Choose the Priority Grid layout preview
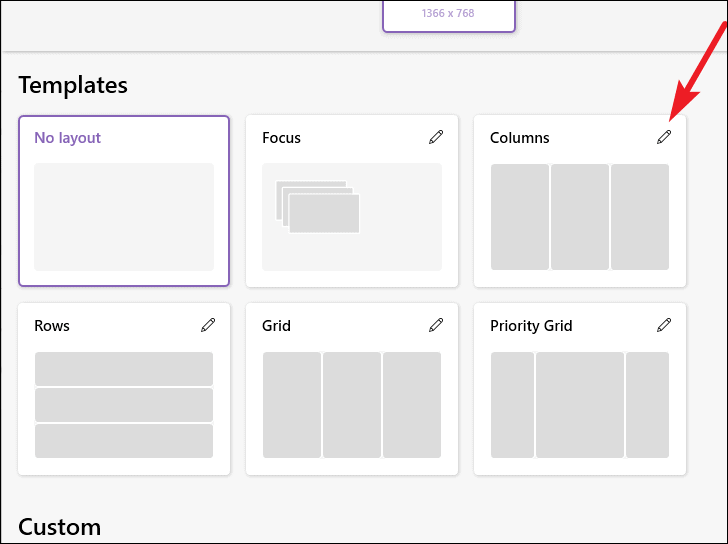The width and height of the screenshot is (728, 544). tap(580, 405)
